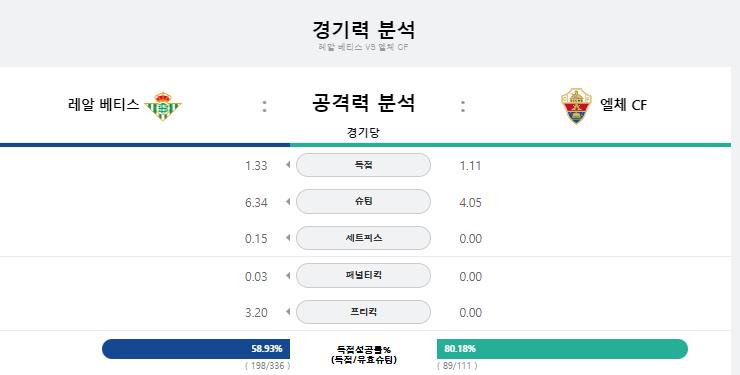
Task: Open the 세트피스 stat category
Action: pyautogui.click(x=363, y=238)
